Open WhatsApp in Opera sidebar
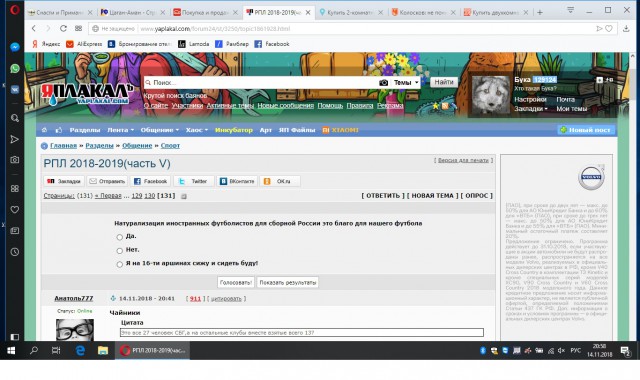 pyautogui.click(x=15, y=68)
